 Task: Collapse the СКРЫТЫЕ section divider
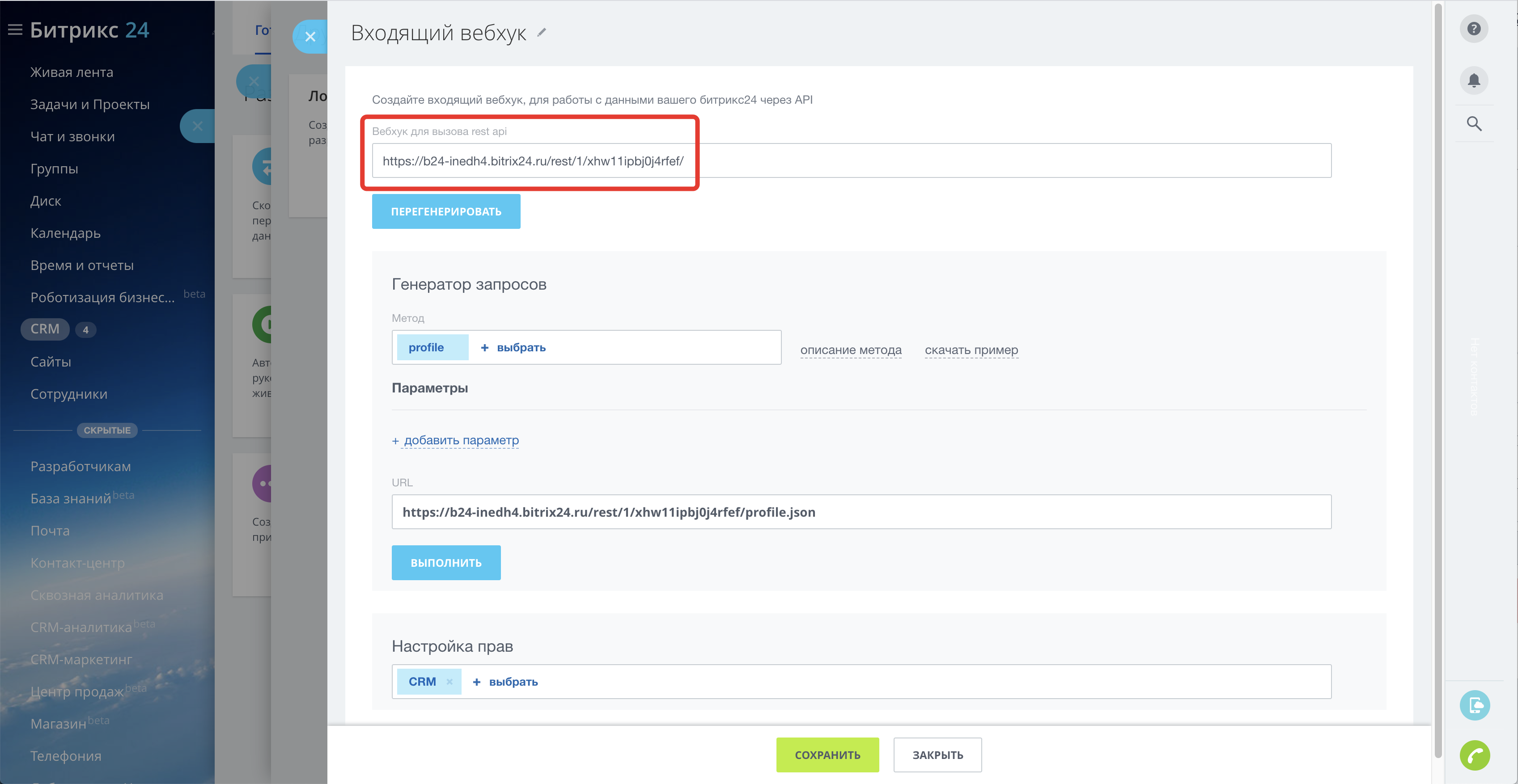107,430
